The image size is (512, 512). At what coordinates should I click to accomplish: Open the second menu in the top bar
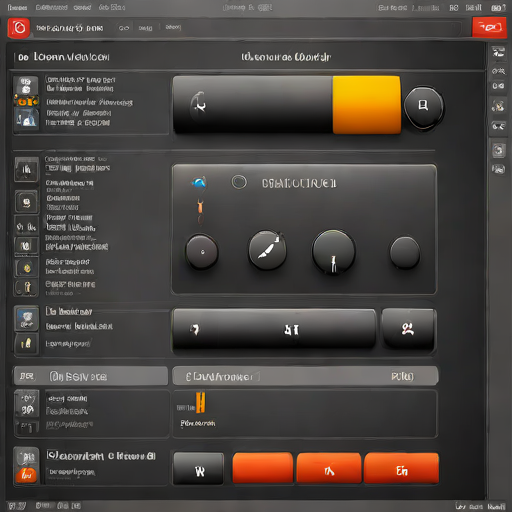click(x=51, y=7)
